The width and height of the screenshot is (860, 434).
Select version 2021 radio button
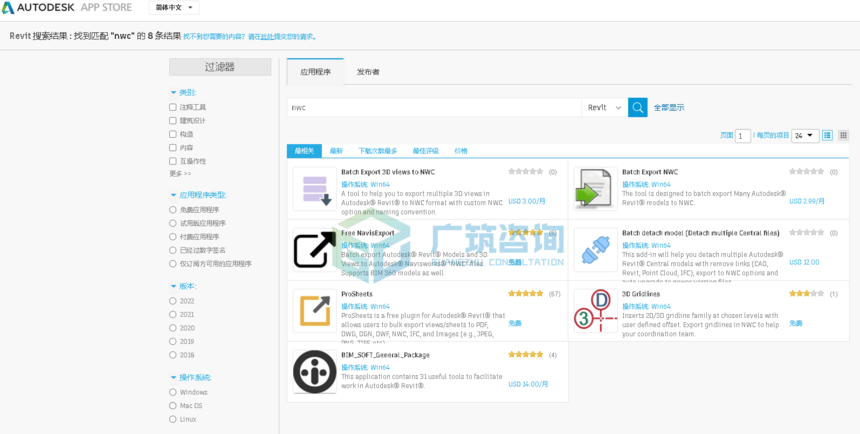[x=173, y=314]
